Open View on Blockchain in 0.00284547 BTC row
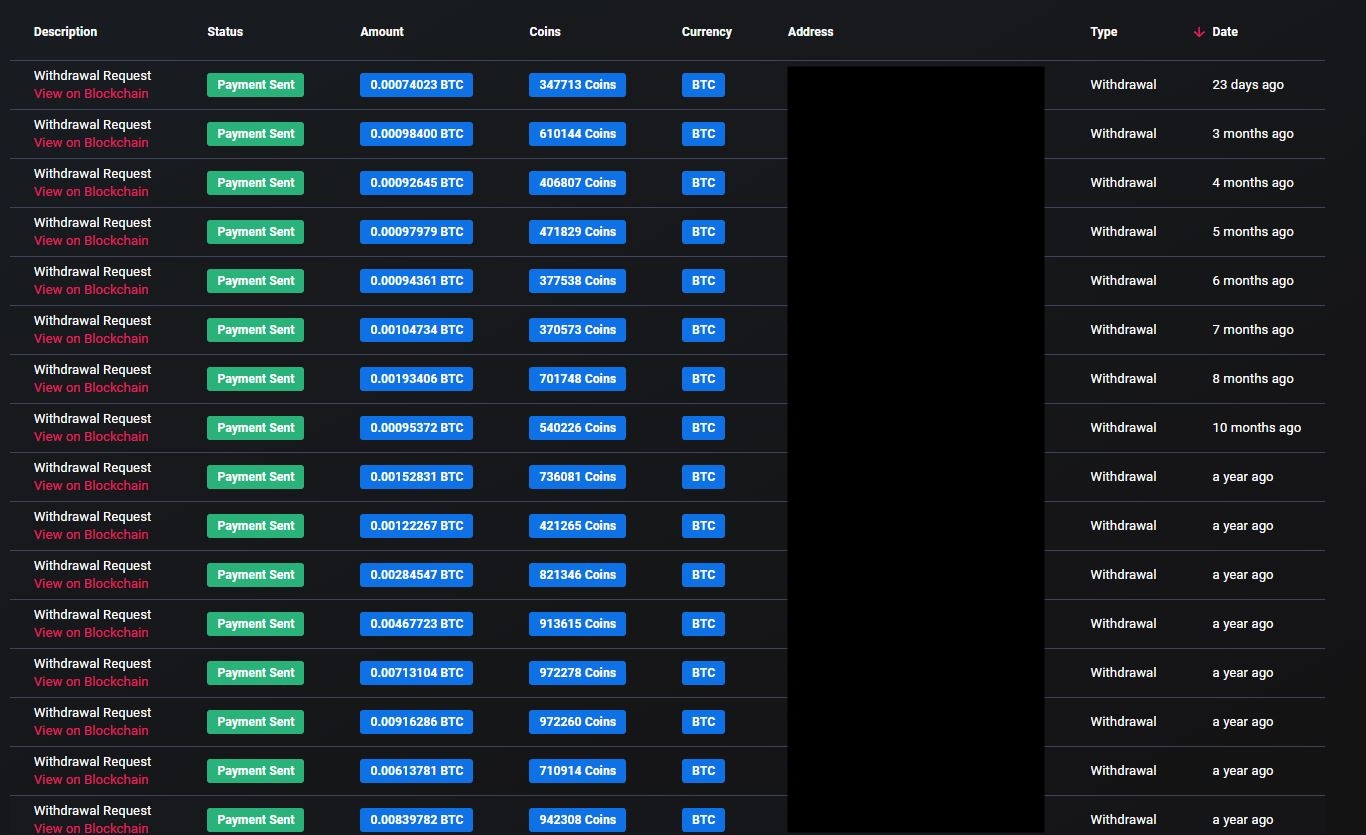1366x835 pixels. point(91,584)
